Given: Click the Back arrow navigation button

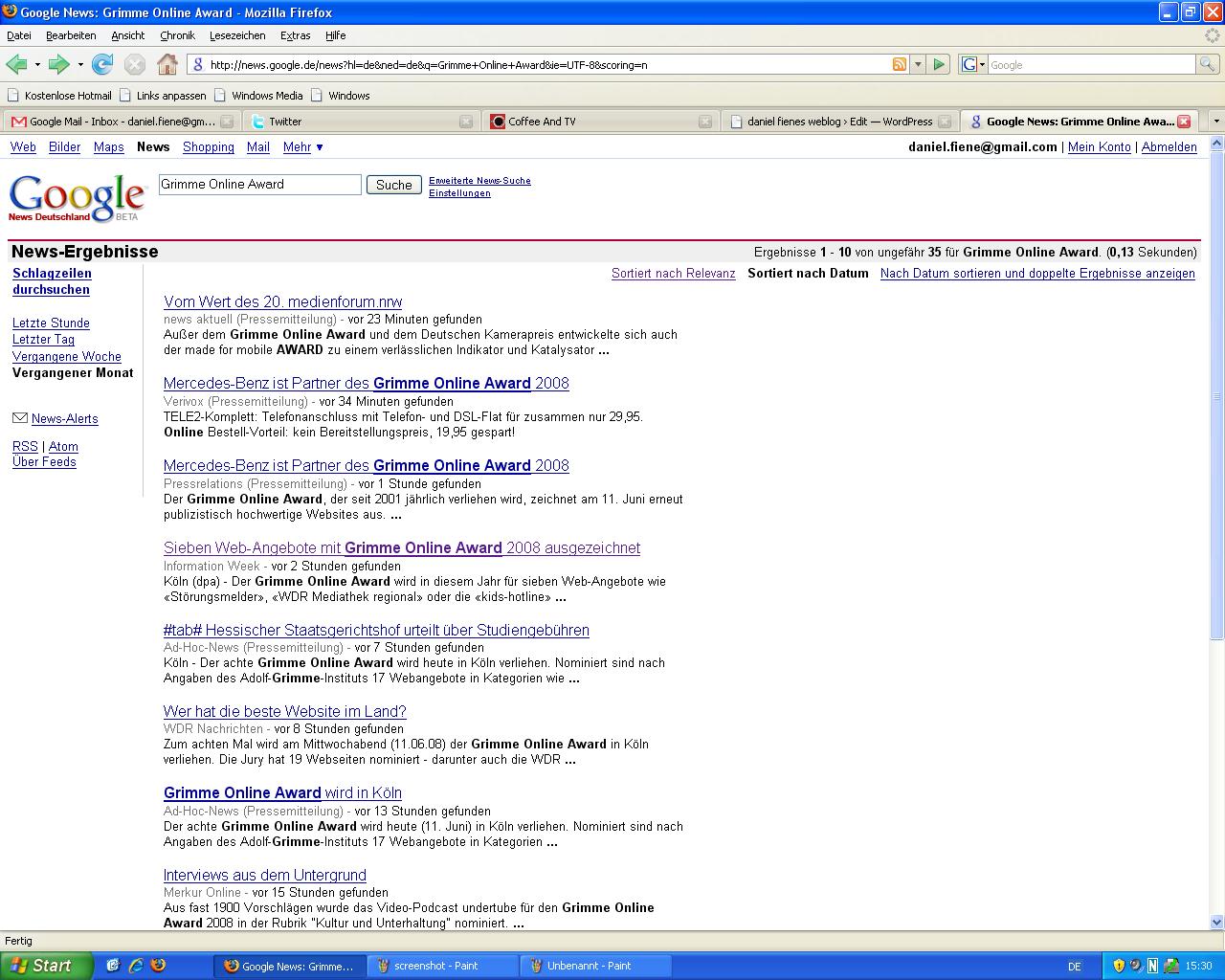Looking at the screenshot, I should click(16, 64).
